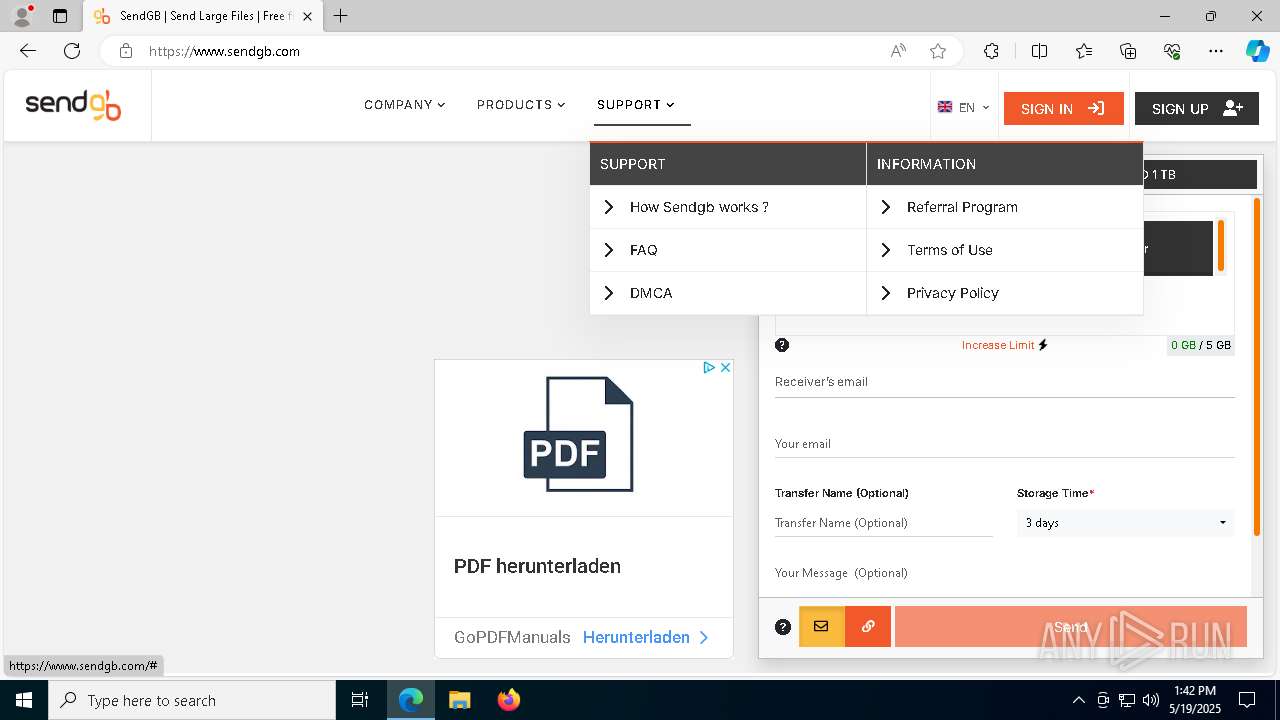Go back with the browser back arrow

[28, 51]
